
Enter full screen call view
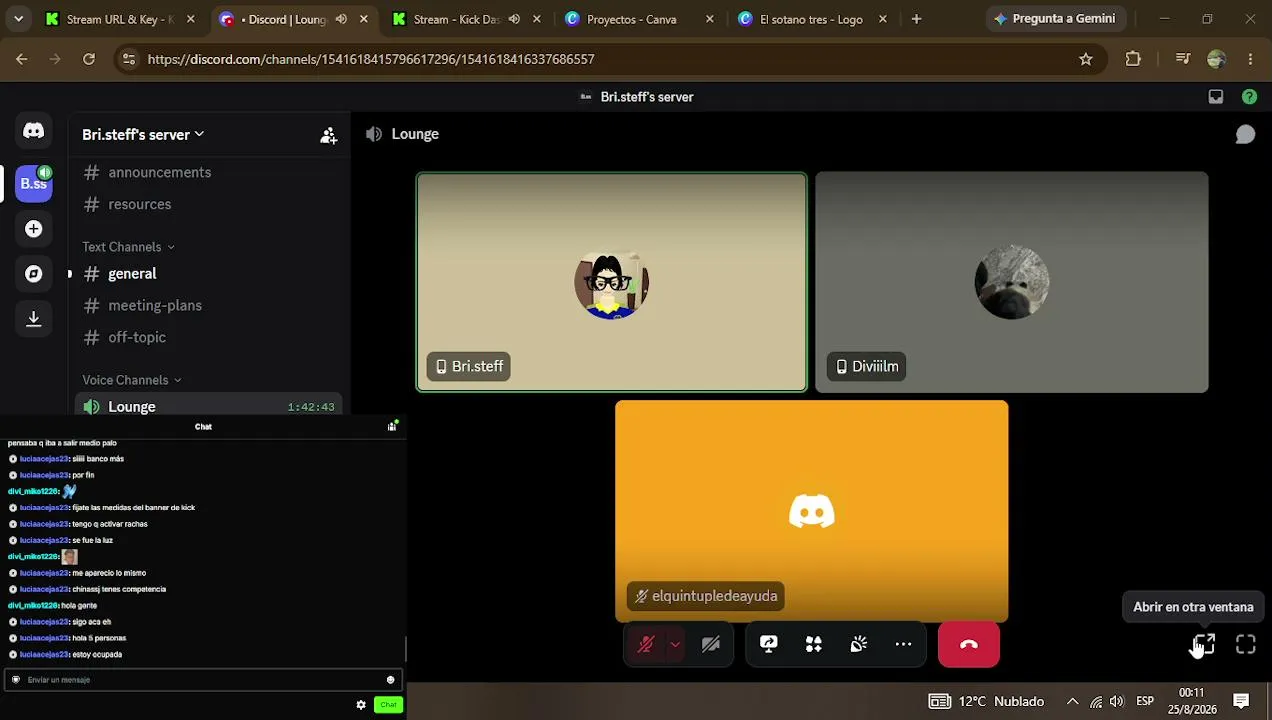click(x=1246, y=646)
